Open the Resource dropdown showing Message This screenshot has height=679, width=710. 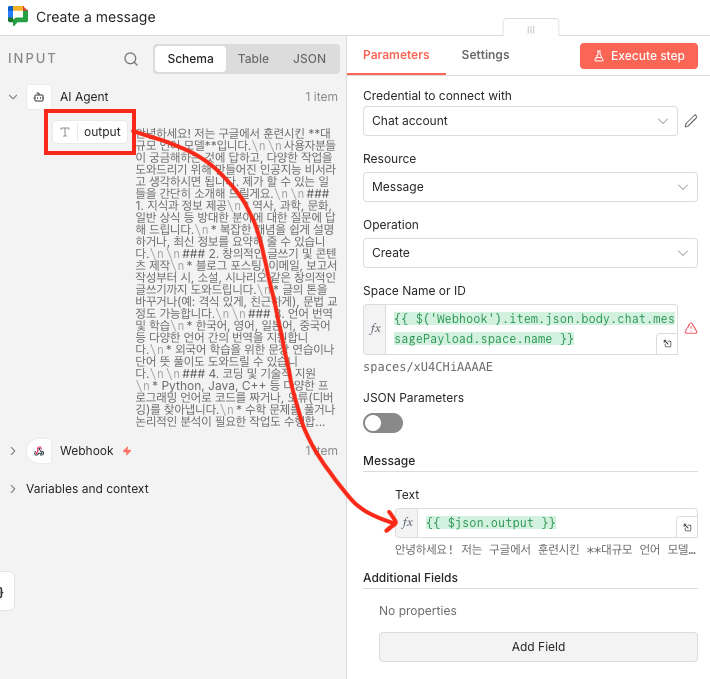[530, 187]
